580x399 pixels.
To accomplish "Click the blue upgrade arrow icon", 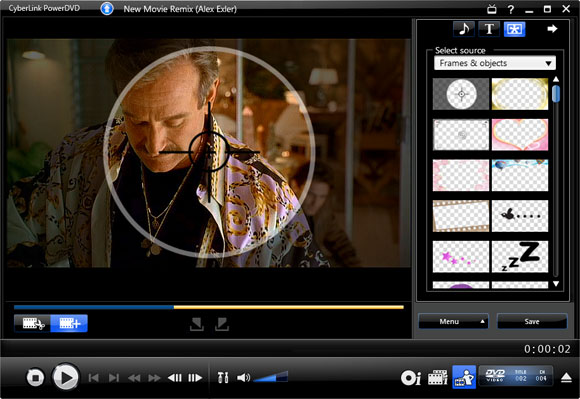I will point(107,9).
